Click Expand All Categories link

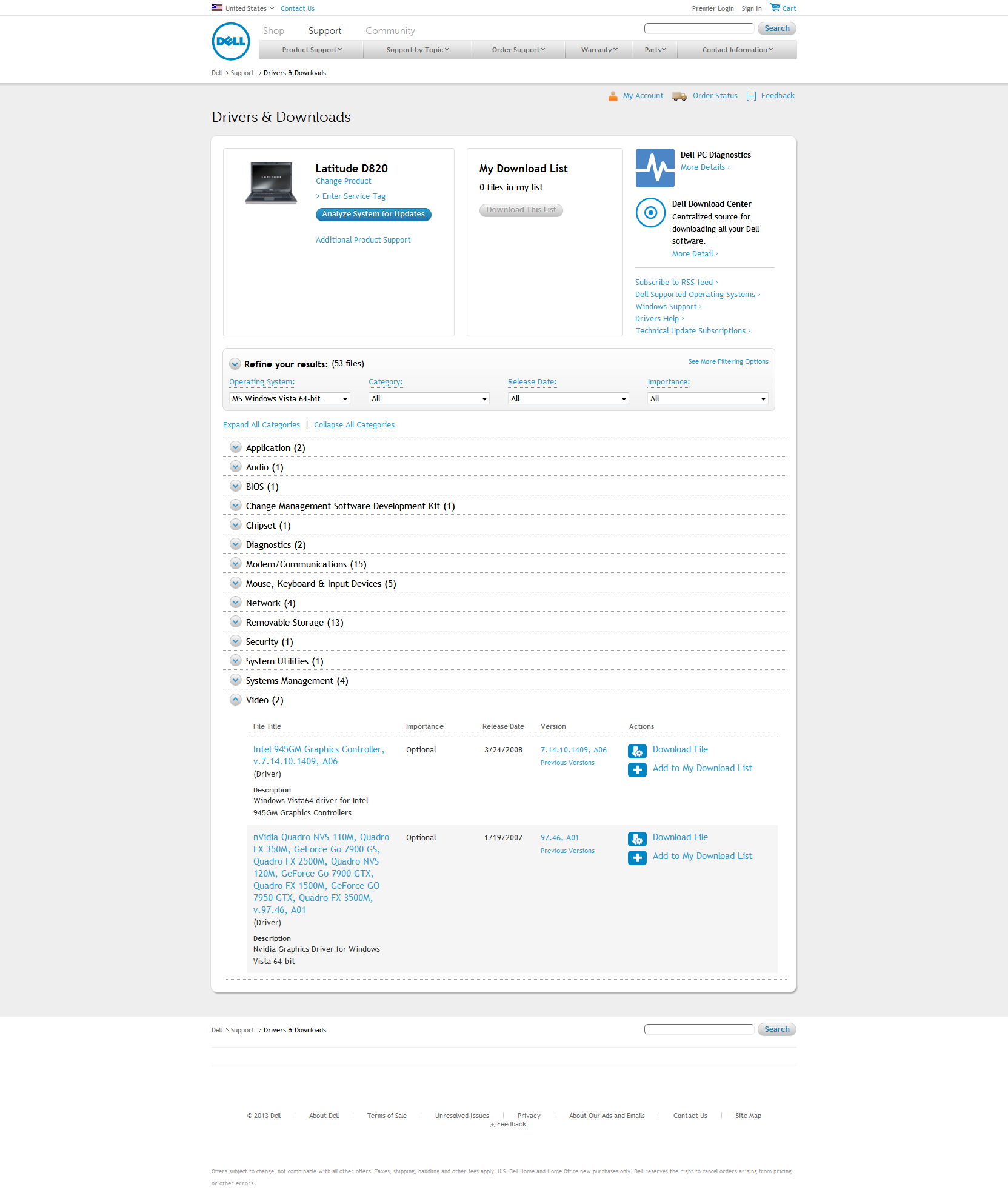261,425
